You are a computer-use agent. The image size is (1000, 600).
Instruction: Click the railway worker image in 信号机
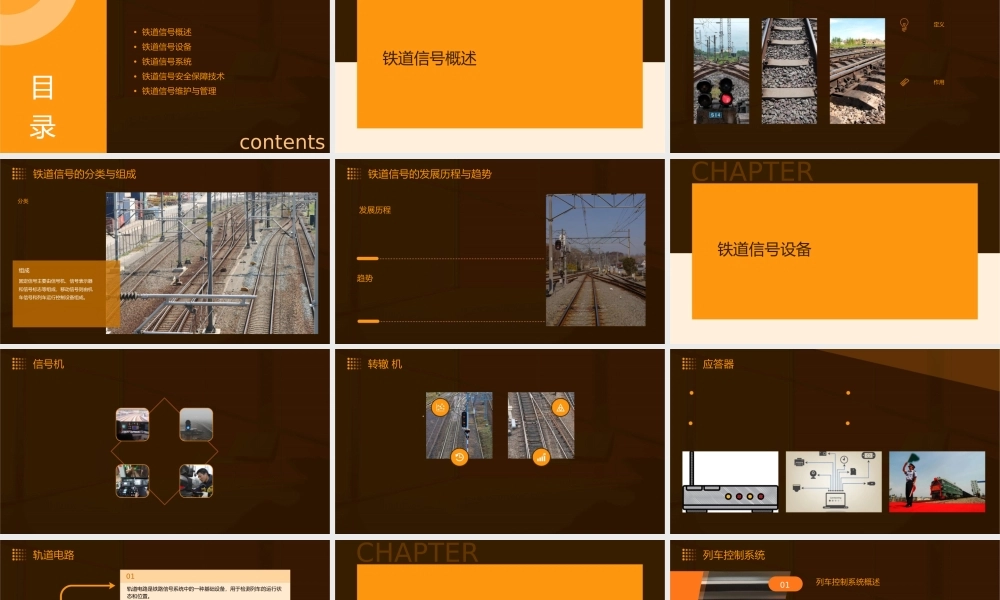(x=196, y=481)
